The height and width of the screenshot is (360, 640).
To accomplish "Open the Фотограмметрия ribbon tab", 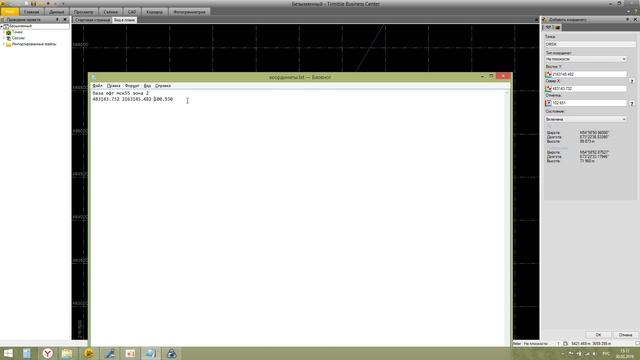I will click(x=189, y=12).
